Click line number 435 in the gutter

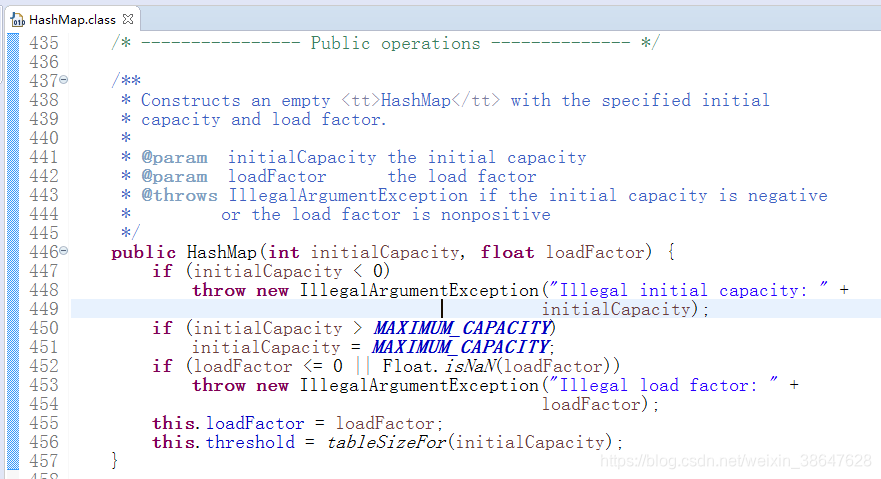coord(44,43)
